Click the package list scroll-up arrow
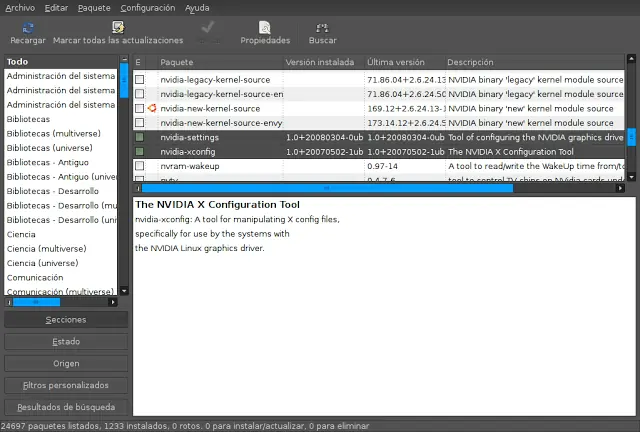This screenshot has width=640, height=432. click(631, 59)
